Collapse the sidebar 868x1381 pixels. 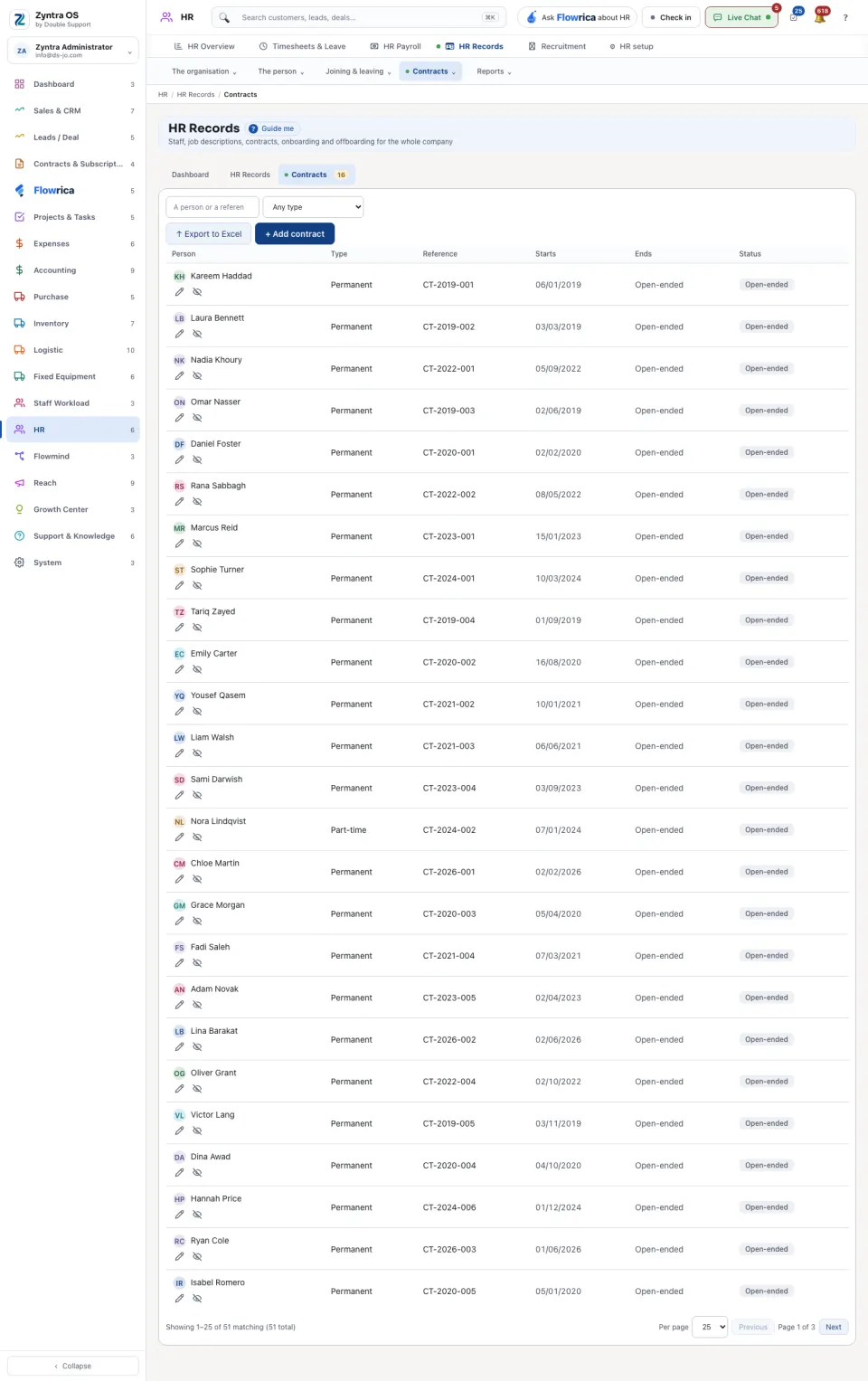coord(73,1366)
